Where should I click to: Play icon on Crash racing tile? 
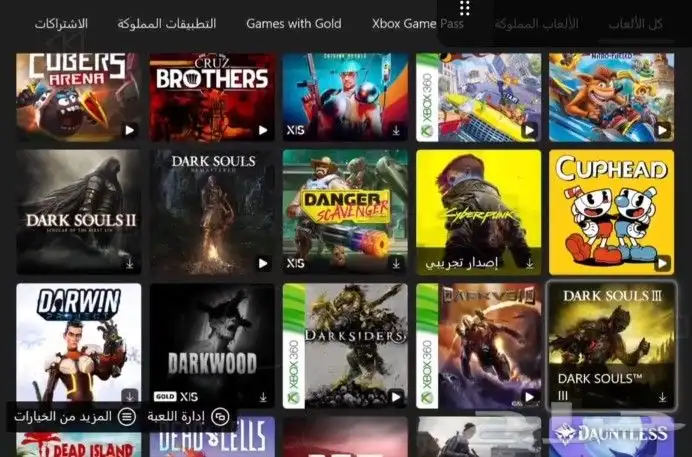click(x=662, y=130)
